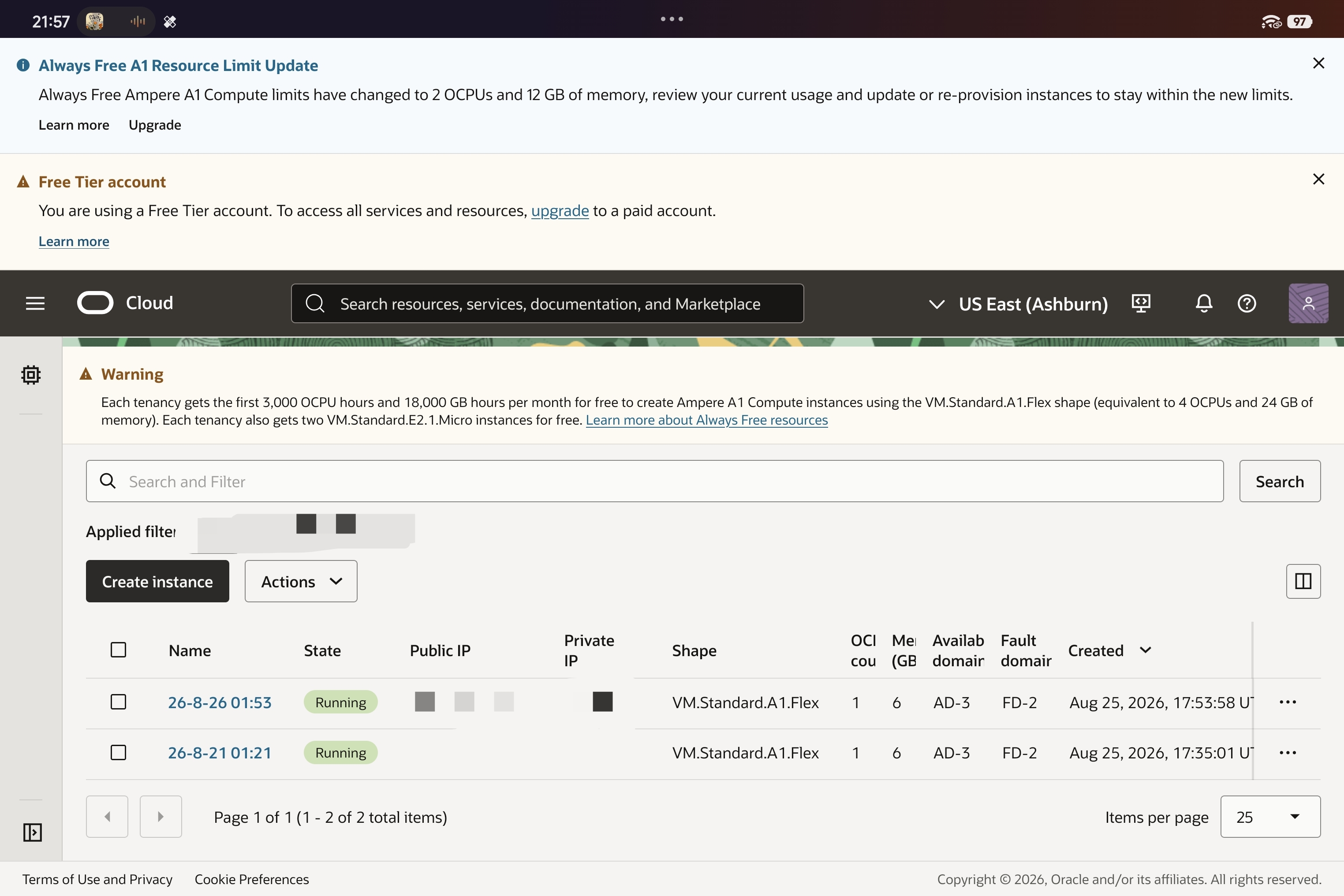The image size is (1344, 896).
Task: Select all instances with header checkbox
Action: 118,650
